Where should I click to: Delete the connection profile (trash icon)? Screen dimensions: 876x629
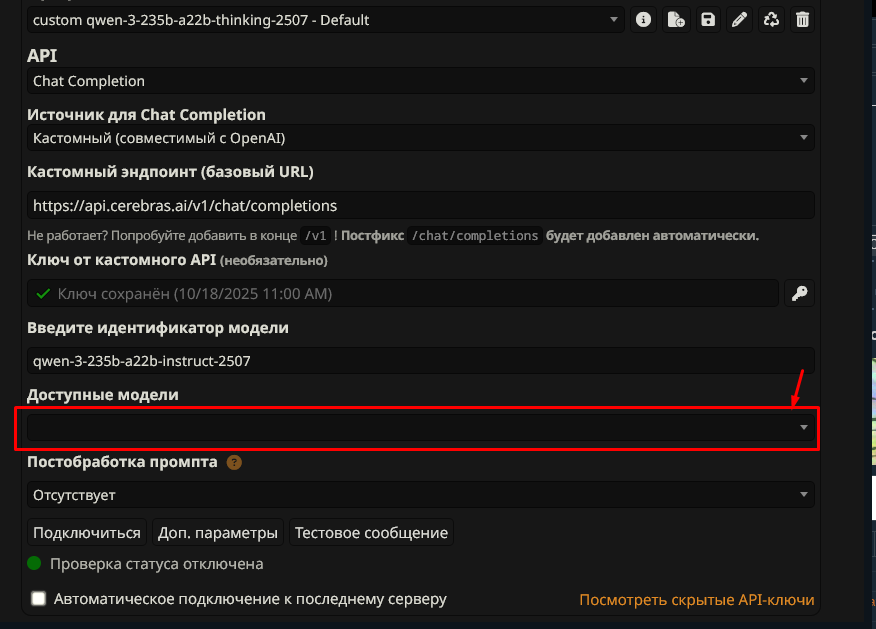coord(802,19)
